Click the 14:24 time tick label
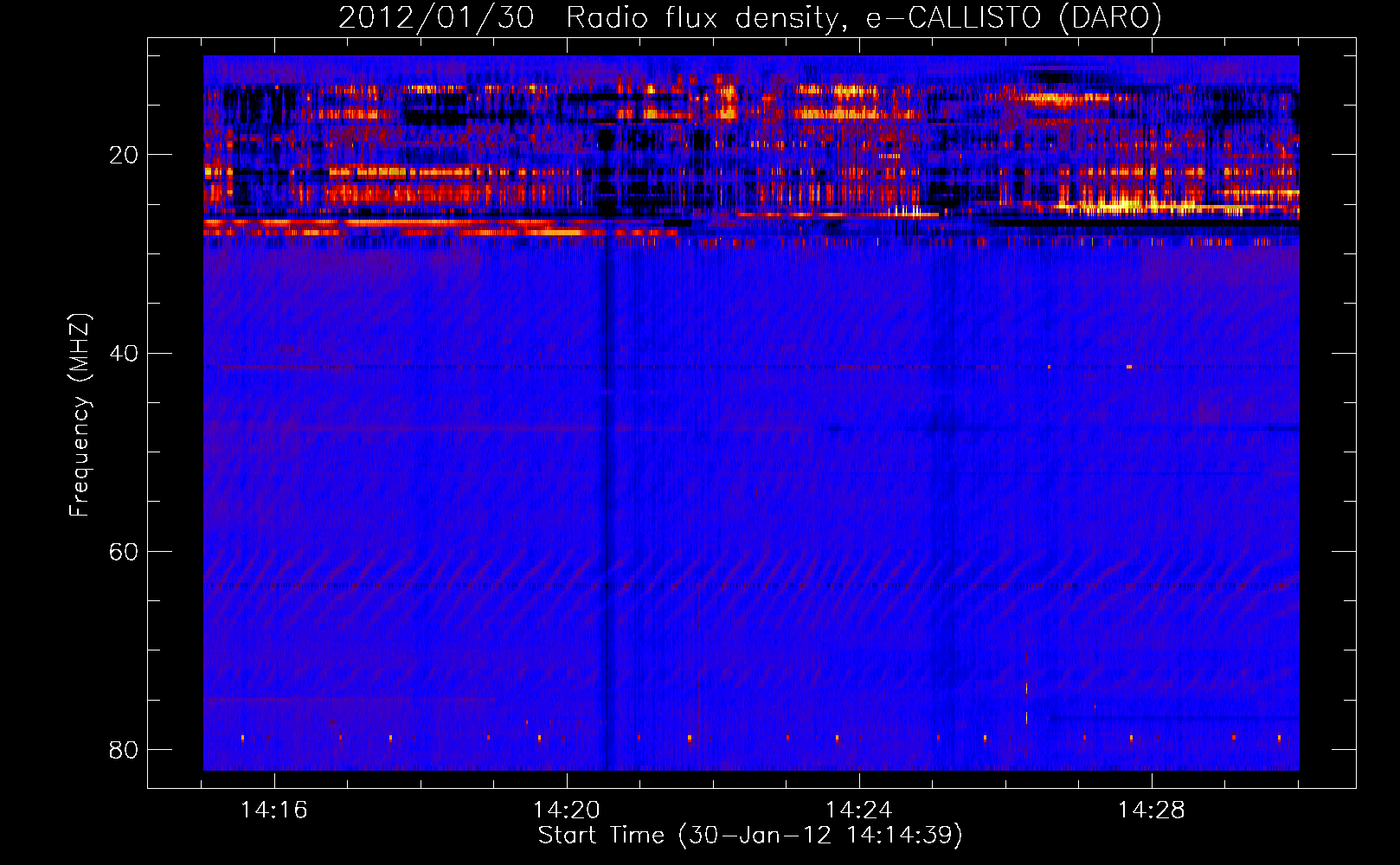The height and width of the screenshot is (865, 1400). 859,811
